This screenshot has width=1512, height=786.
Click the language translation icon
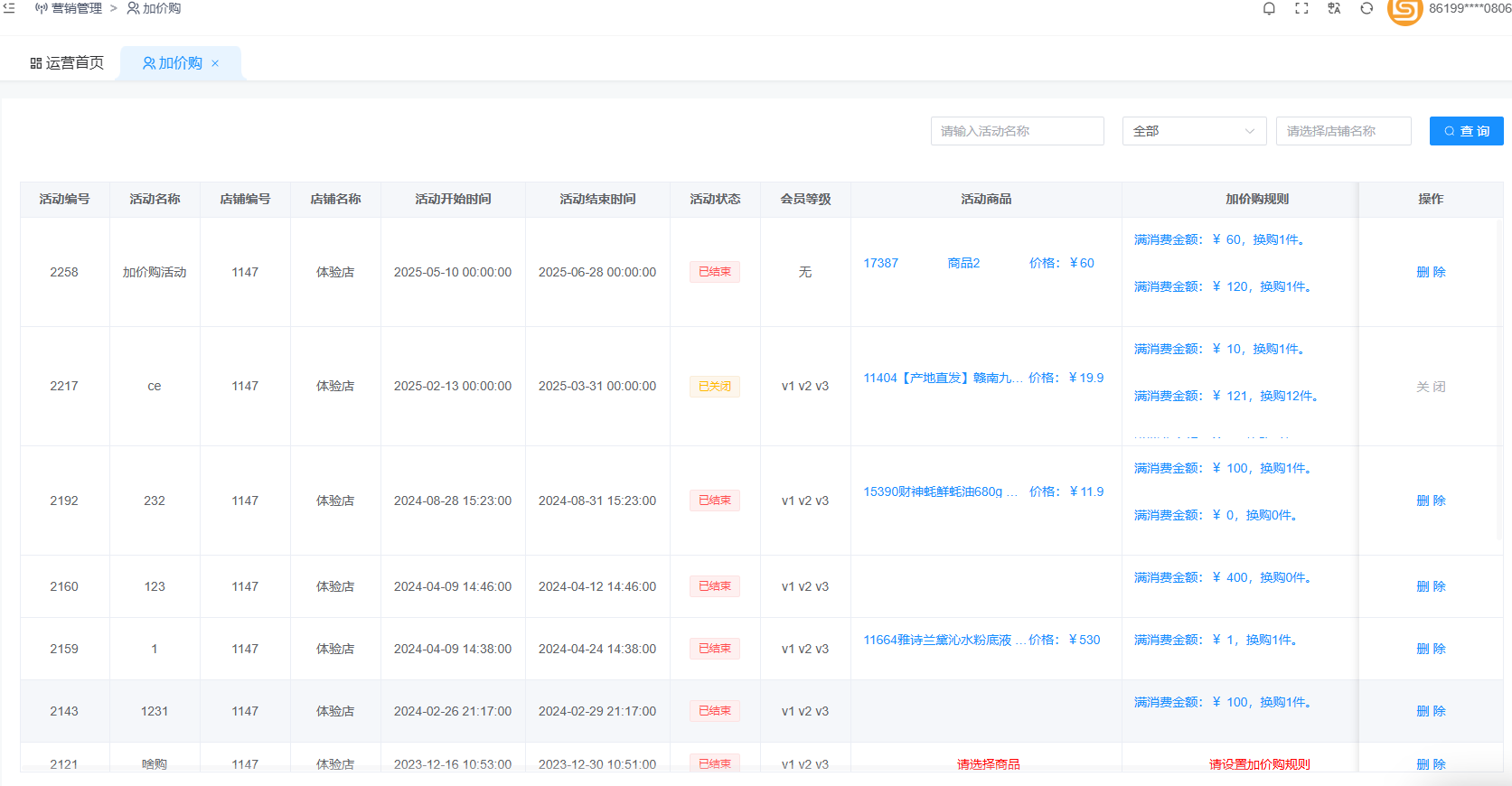(x=1334, y=9)
